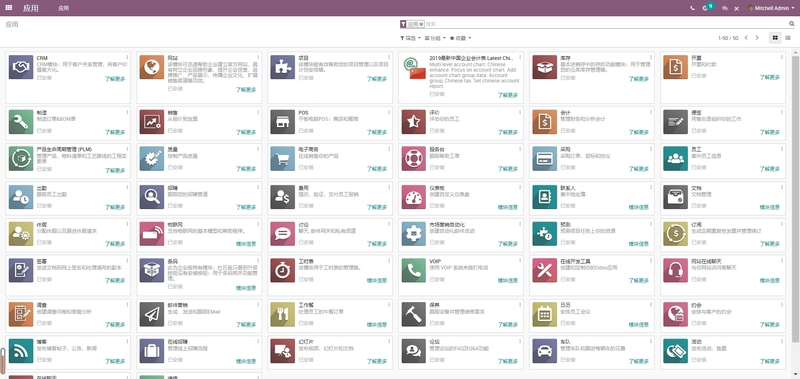Click 模块信息 on the 物联网 card
Screen dimensions: 800x379
[x=246, y=244]
